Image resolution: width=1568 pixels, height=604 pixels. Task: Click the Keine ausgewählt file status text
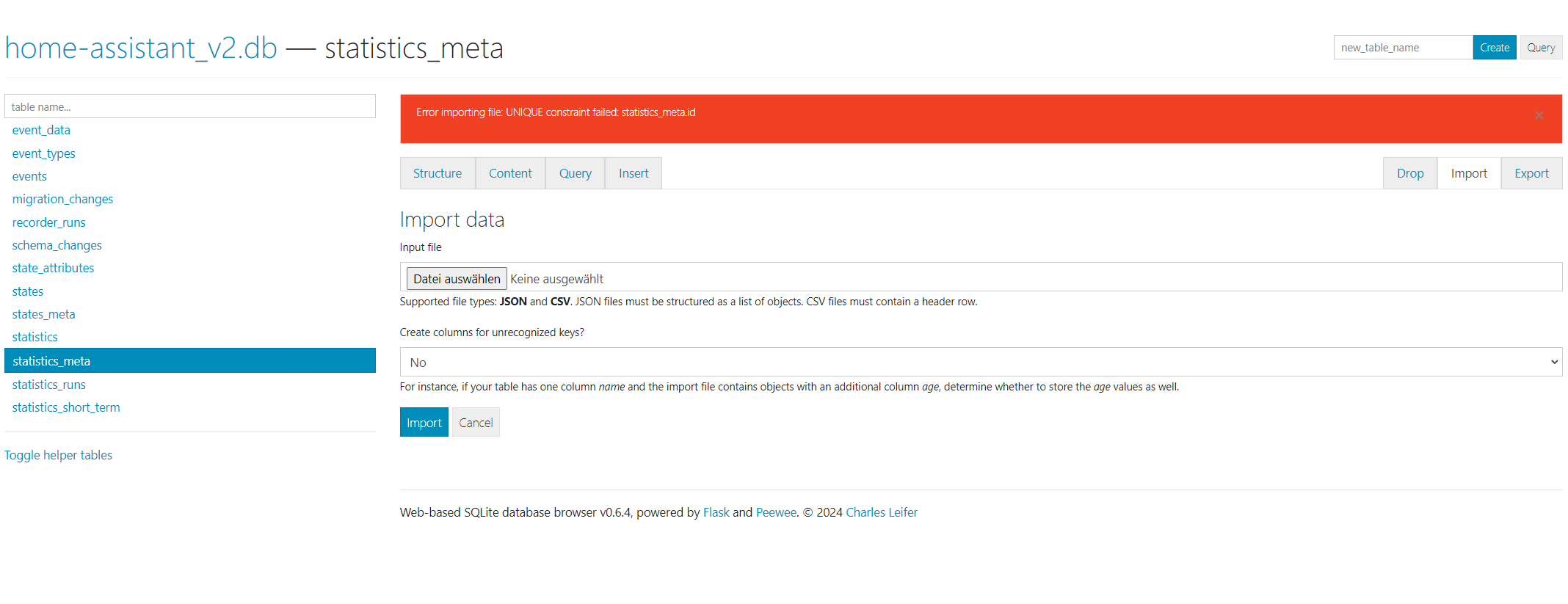(x=556, y=279)
